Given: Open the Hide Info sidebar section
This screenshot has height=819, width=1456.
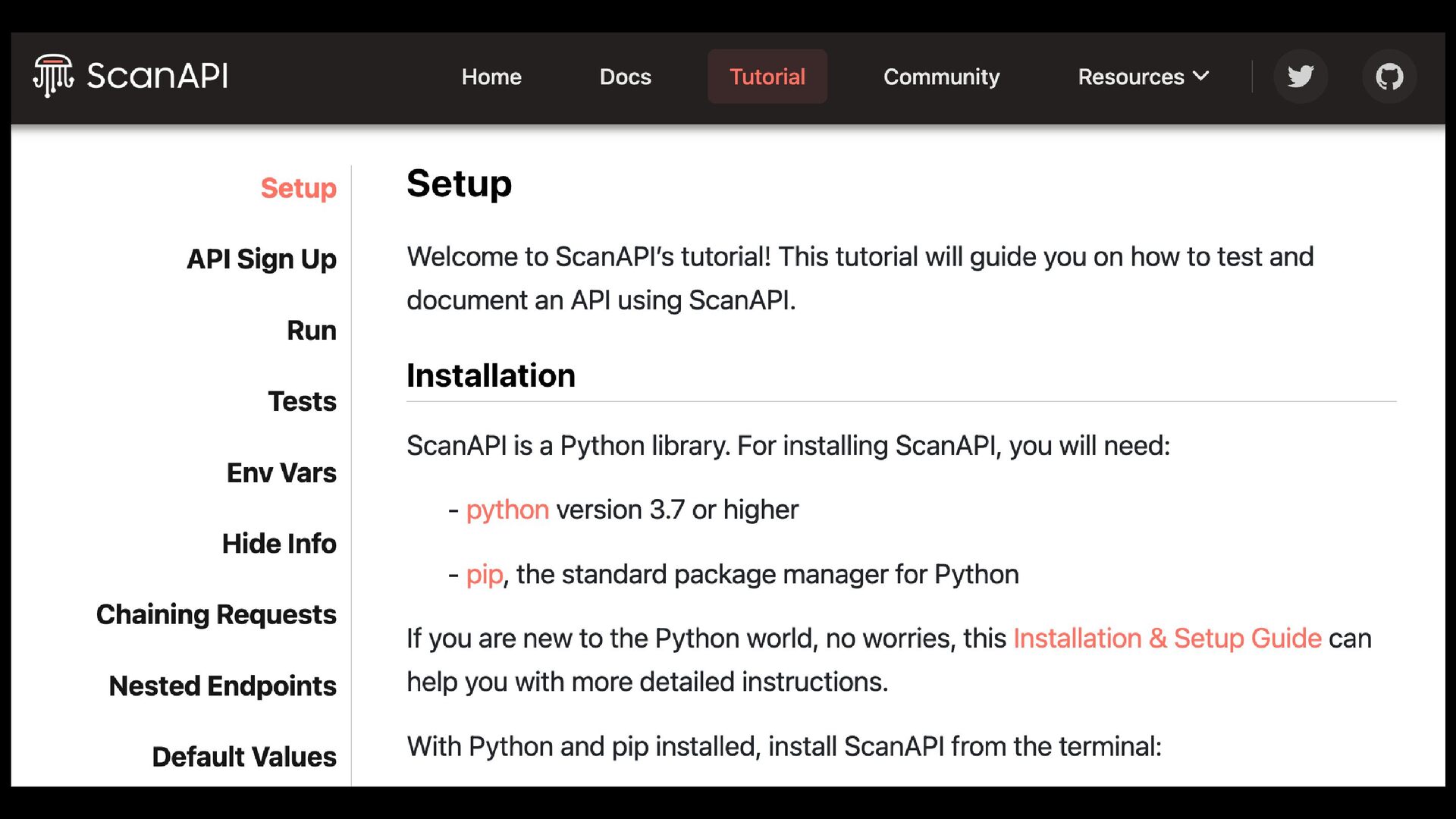Looking at the screenshot, I should pyautogui.click(x=279, y=544).
